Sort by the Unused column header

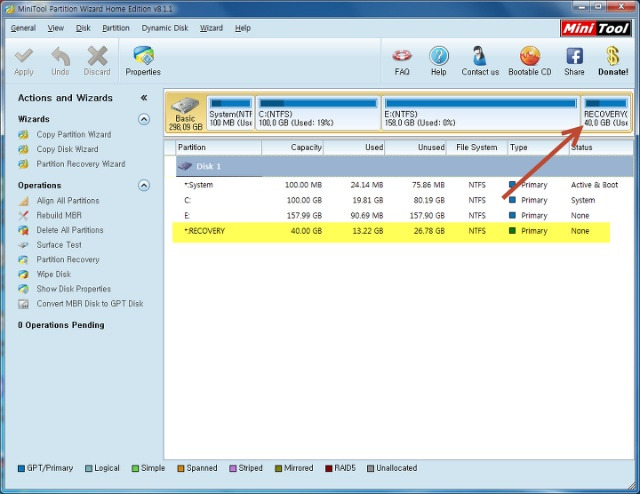click(415, 147)
